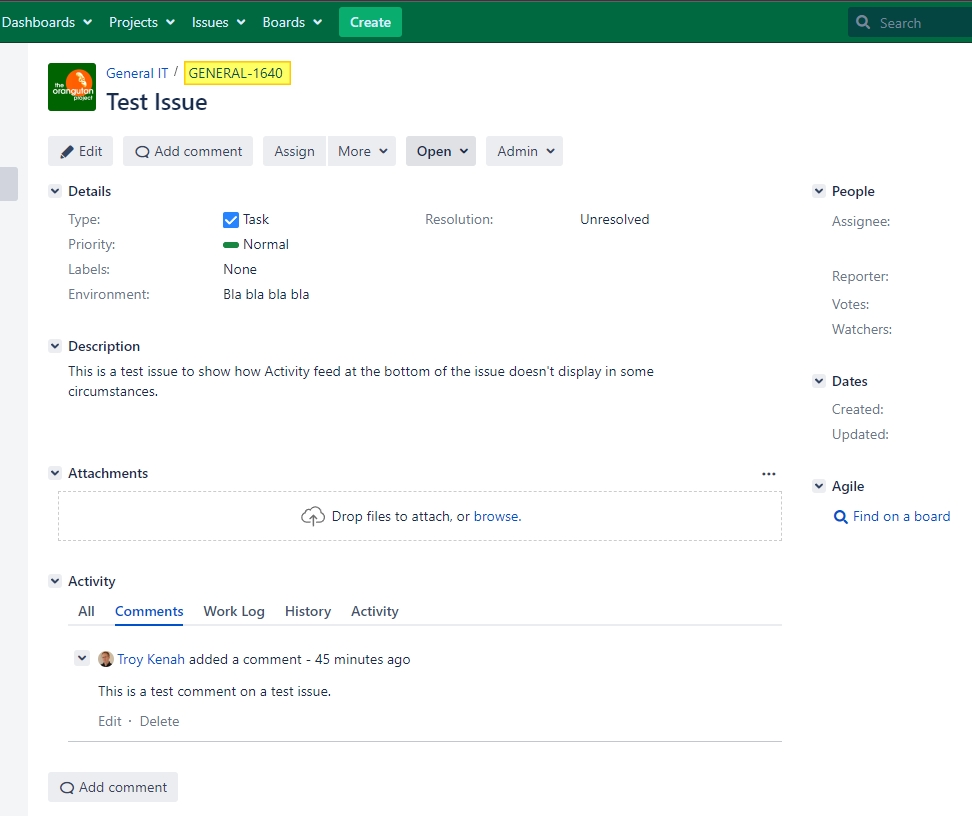Click the test comment body text
The image size is (972, 816).
(x=214, y=691)
